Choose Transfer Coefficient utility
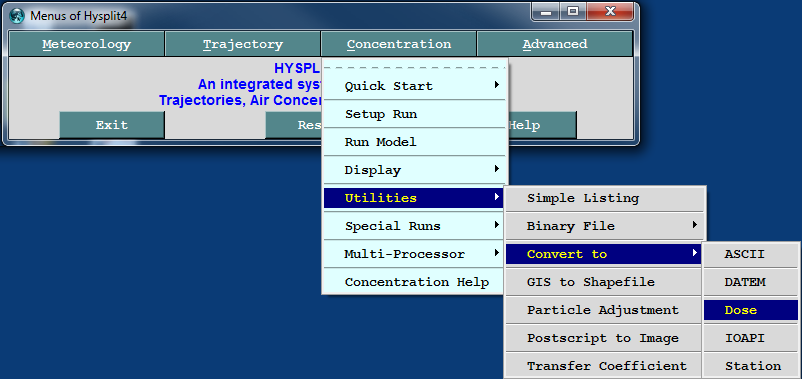Viewport: 802px width, 379px height. 605,366
